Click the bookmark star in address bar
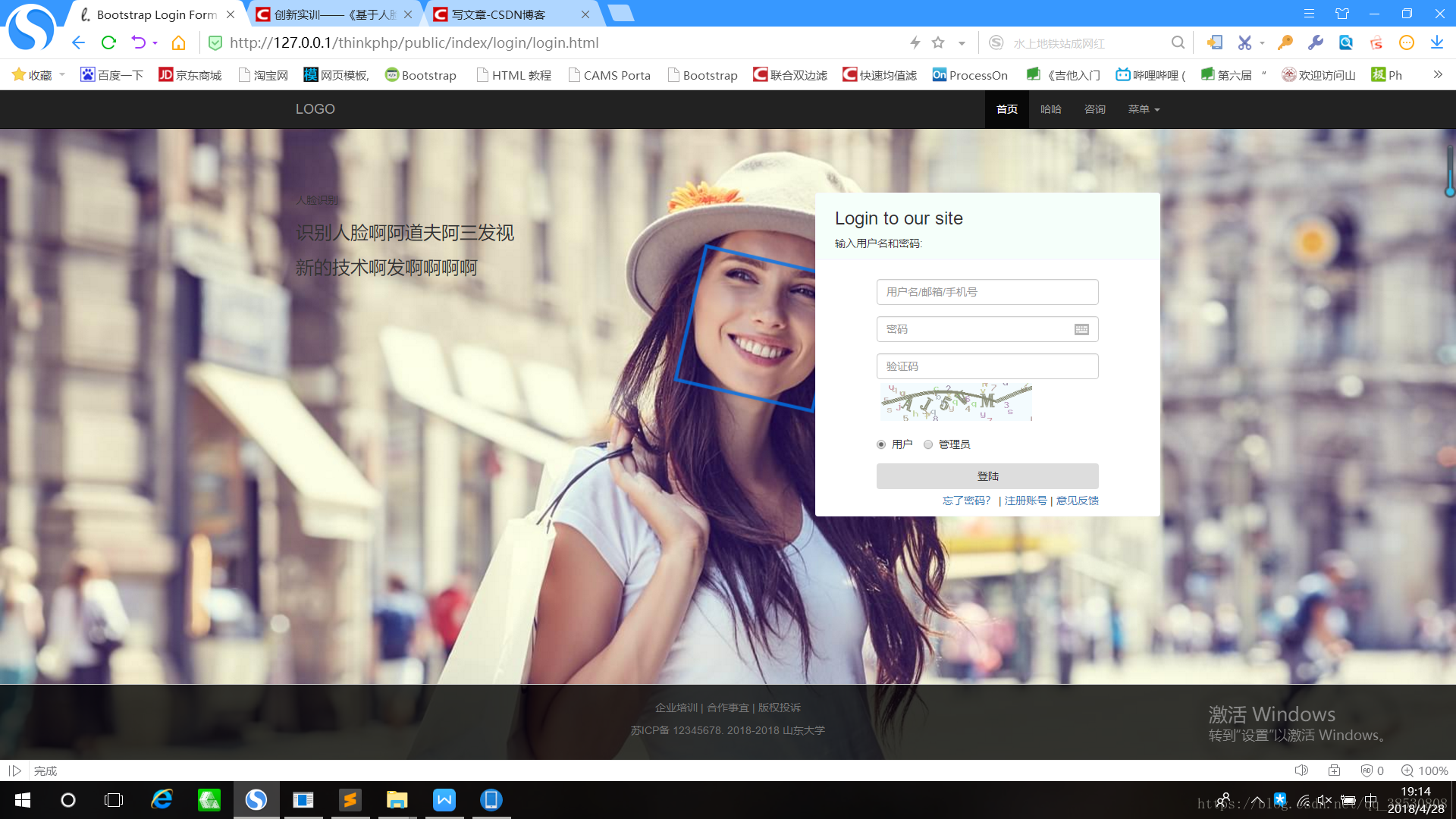1456x819 pixels. tap(938, 42)
